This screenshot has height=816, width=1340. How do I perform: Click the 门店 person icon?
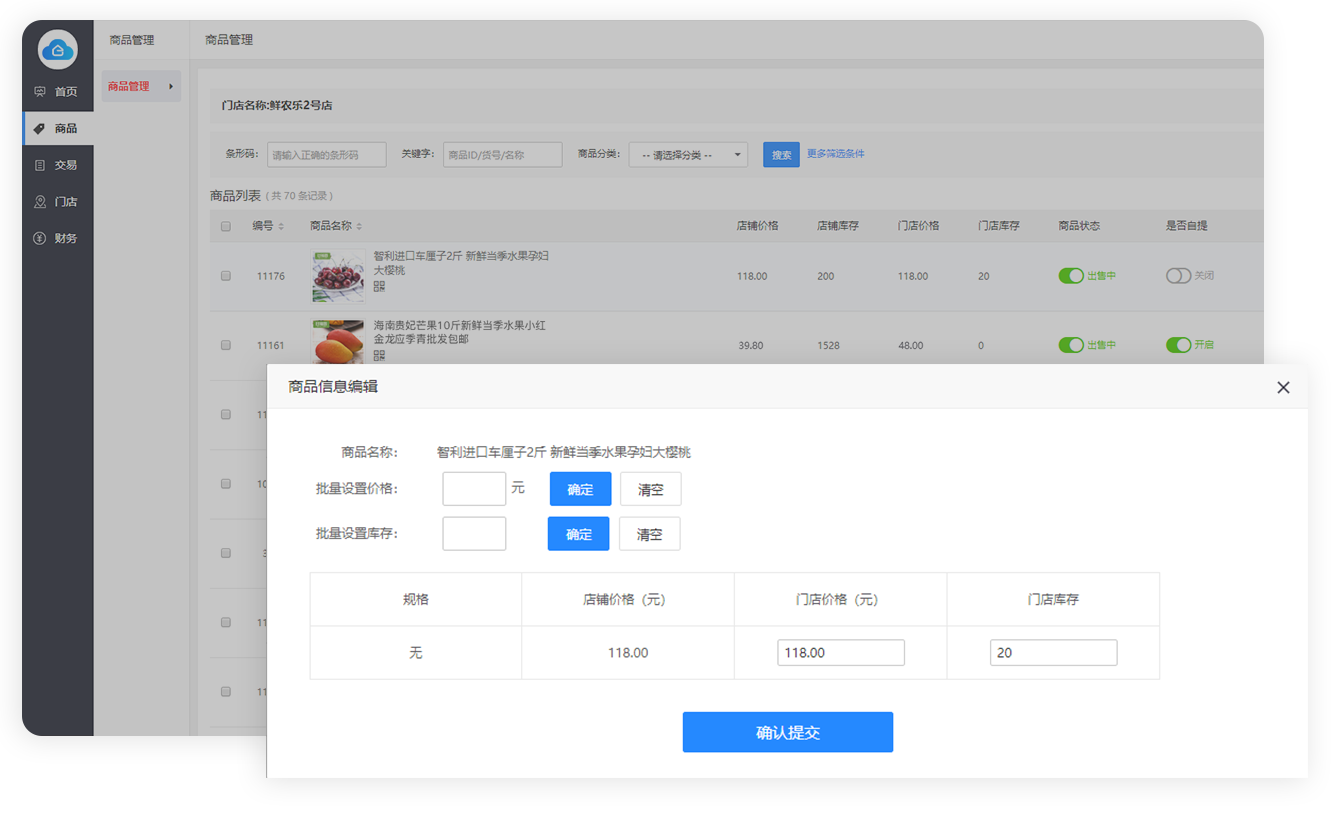pyautogui.click(x=40, y=201)
